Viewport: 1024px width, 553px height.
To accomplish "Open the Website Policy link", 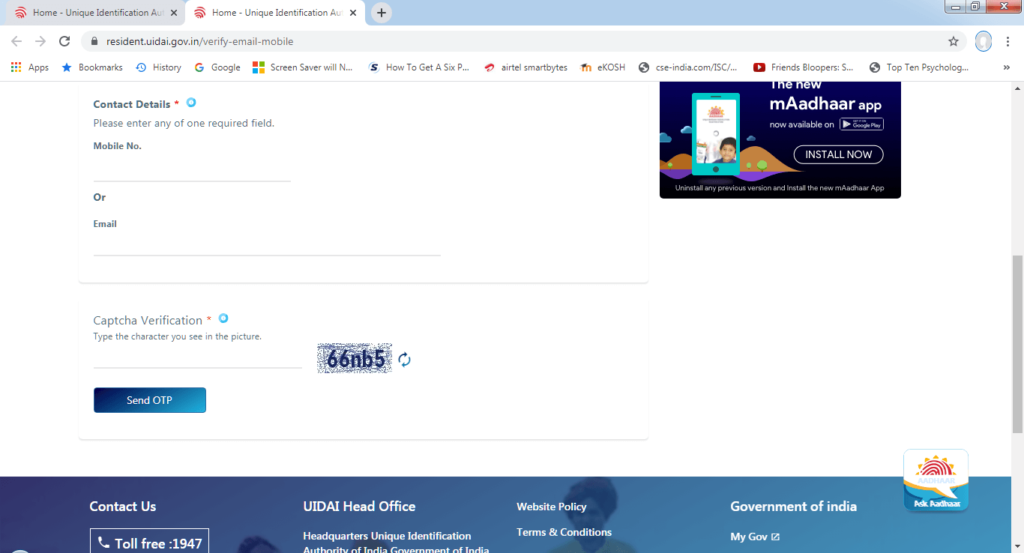I will (551, 507).
